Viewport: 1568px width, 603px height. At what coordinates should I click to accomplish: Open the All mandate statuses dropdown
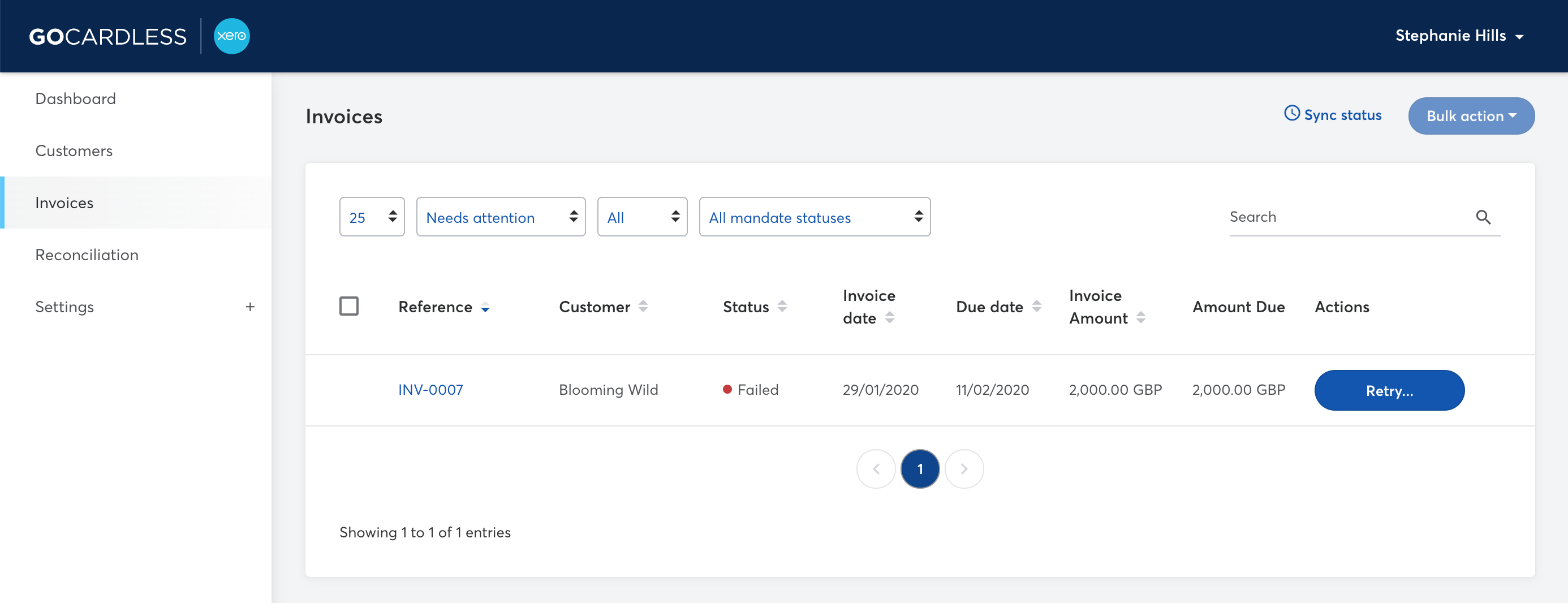pyautogui.click(x=815, y=217)
